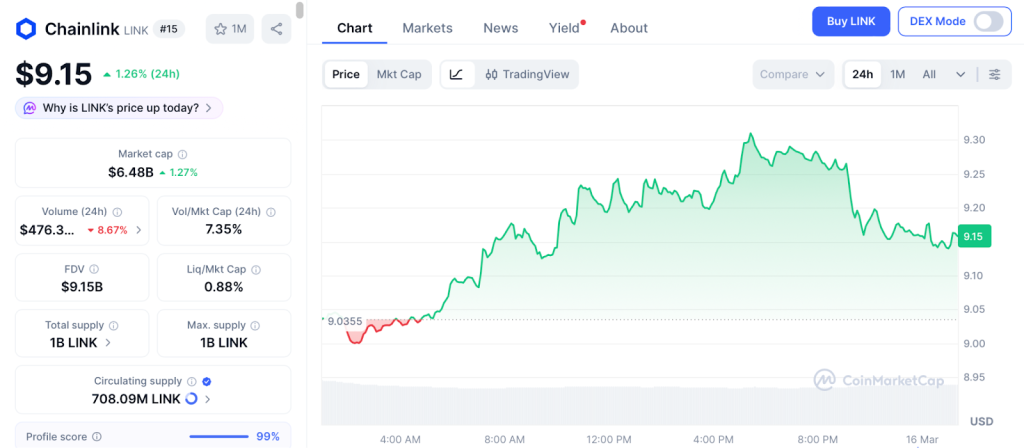Open the Compare dropdown
The image size is (1024, 448).
tap(793, 74)
